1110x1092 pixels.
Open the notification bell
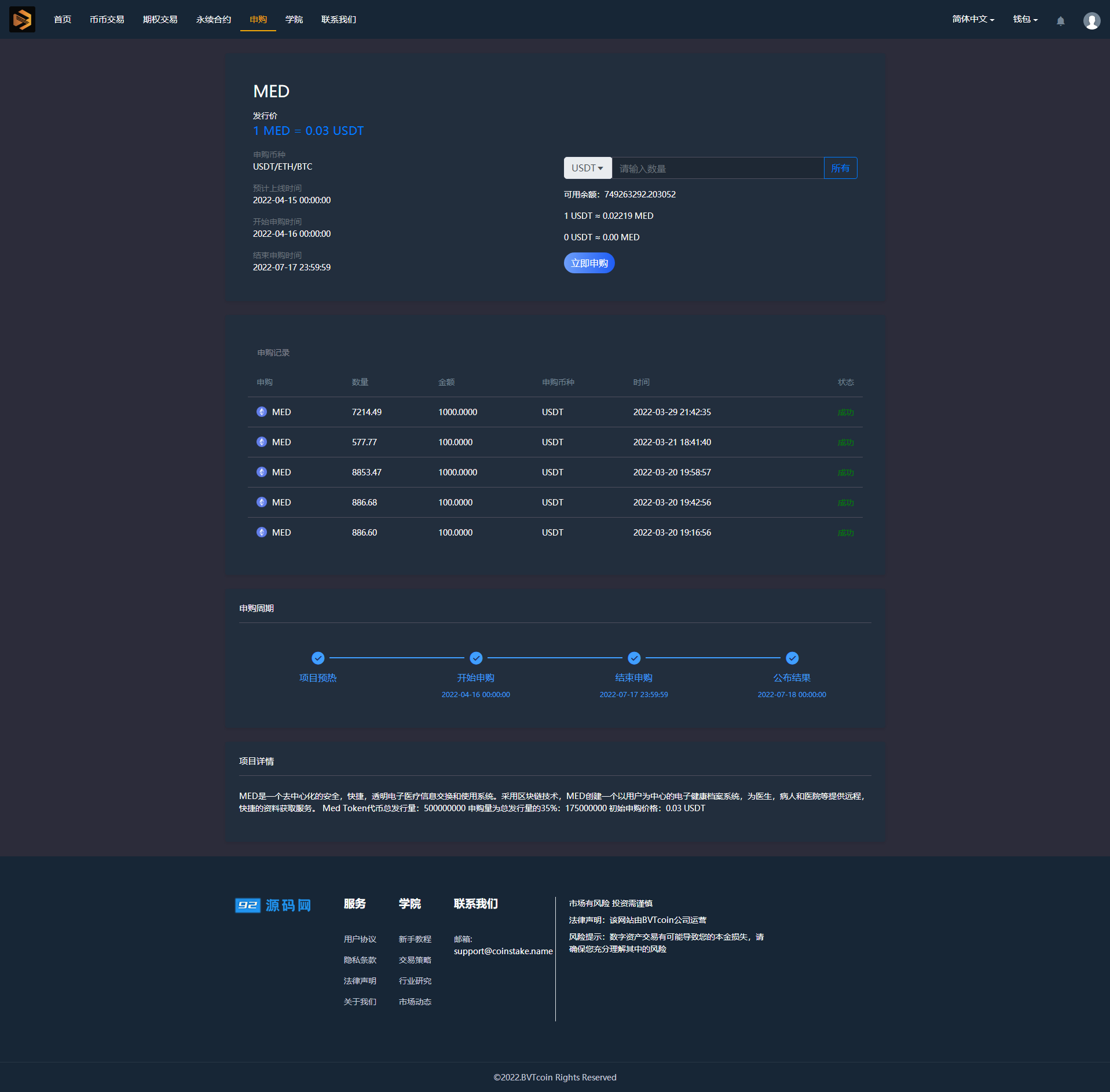1060,21
